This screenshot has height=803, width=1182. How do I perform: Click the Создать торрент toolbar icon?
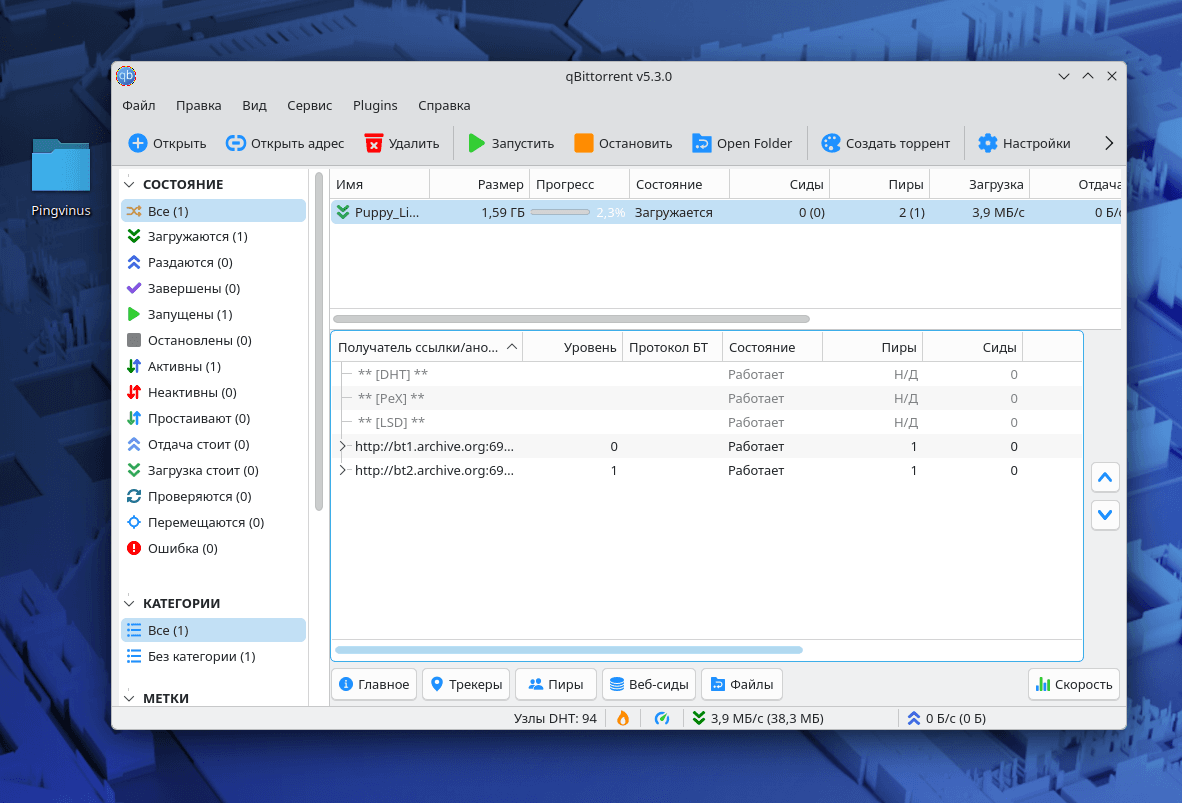tap(831, 143)
